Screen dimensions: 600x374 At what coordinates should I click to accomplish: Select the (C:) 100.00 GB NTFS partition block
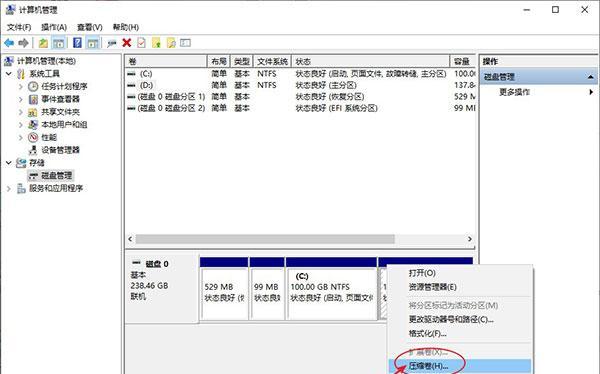point(331,289)
